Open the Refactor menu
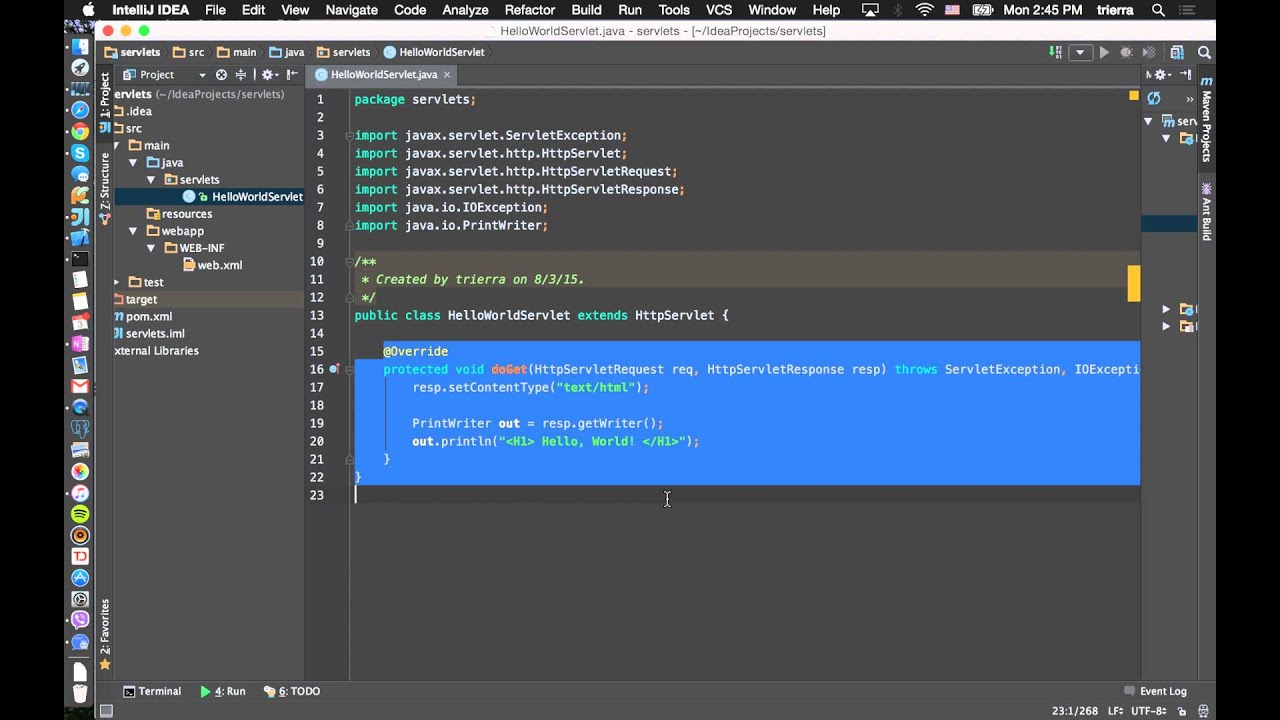Image resolution: width=1280 pixels, height=720 pixels. coord(529,10)
